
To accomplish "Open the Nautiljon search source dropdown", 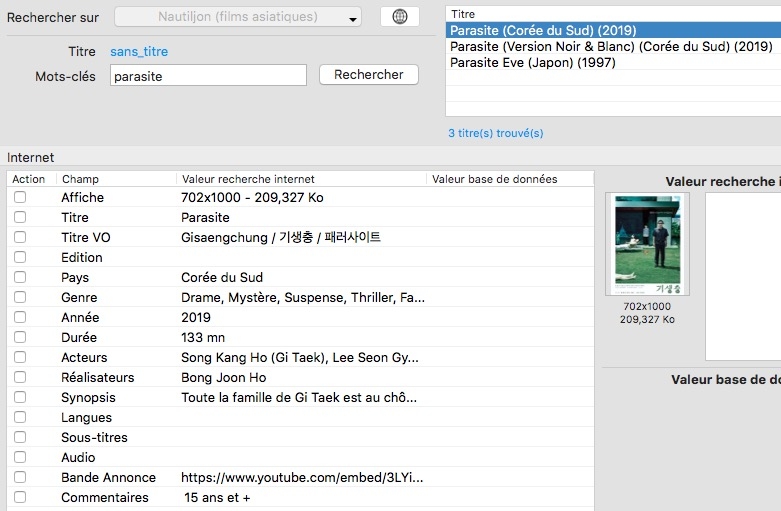I will click(x=238, y=17).
